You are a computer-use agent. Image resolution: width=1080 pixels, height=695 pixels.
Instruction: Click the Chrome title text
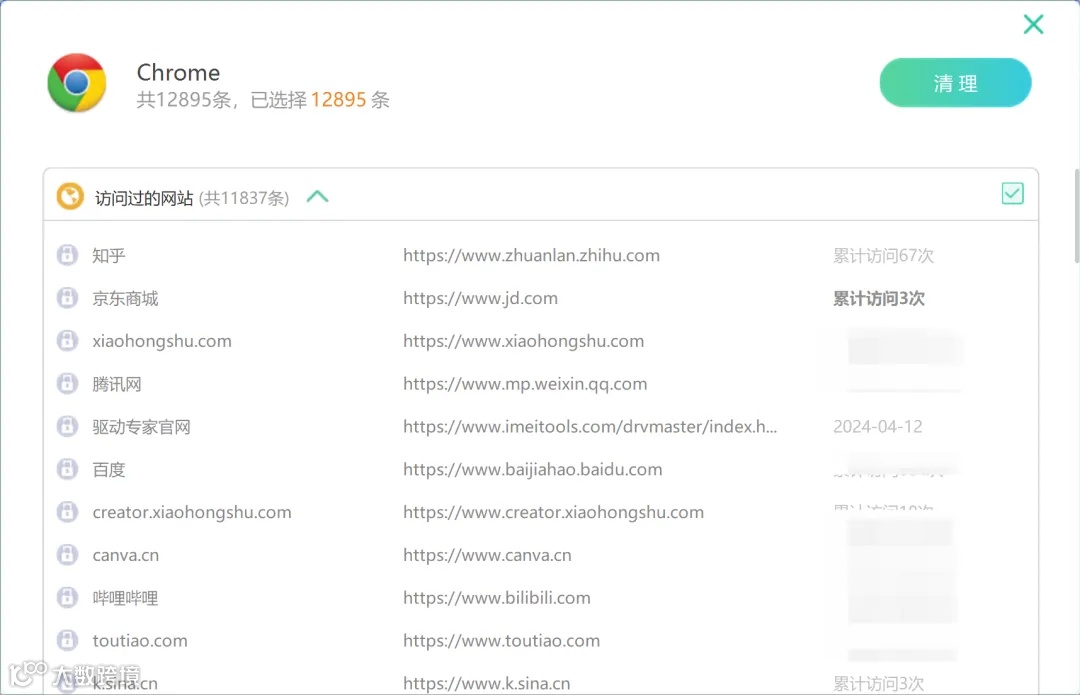point(178,72)
